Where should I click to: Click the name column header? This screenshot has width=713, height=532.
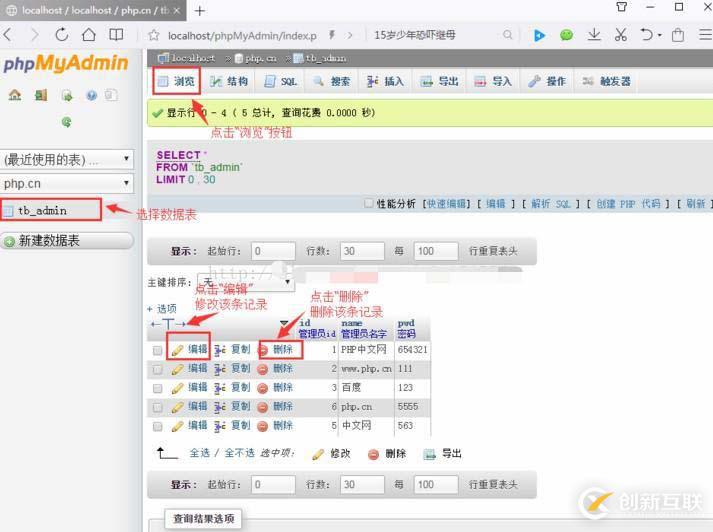coord(351,323)
